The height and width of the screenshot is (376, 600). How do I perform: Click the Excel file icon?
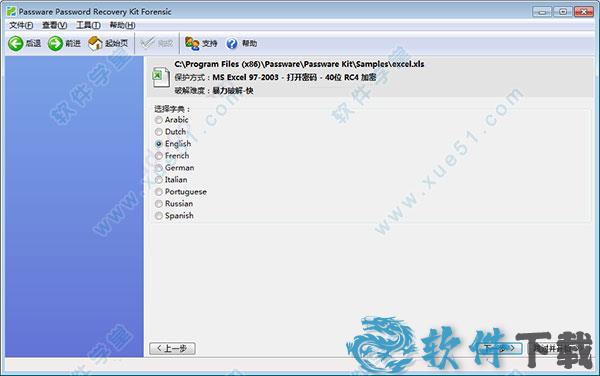point(161,77)
